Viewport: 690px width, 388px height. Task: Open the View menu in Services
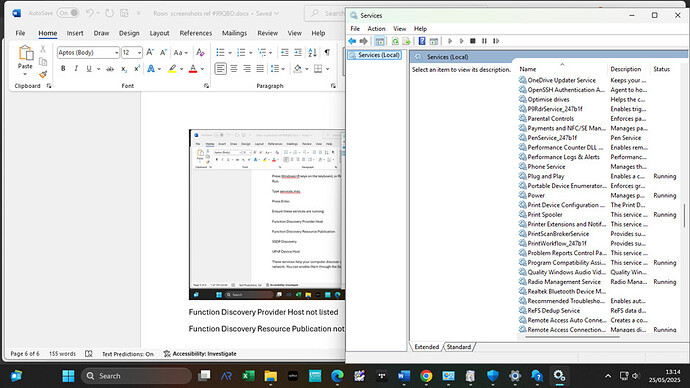coord(400,29)
